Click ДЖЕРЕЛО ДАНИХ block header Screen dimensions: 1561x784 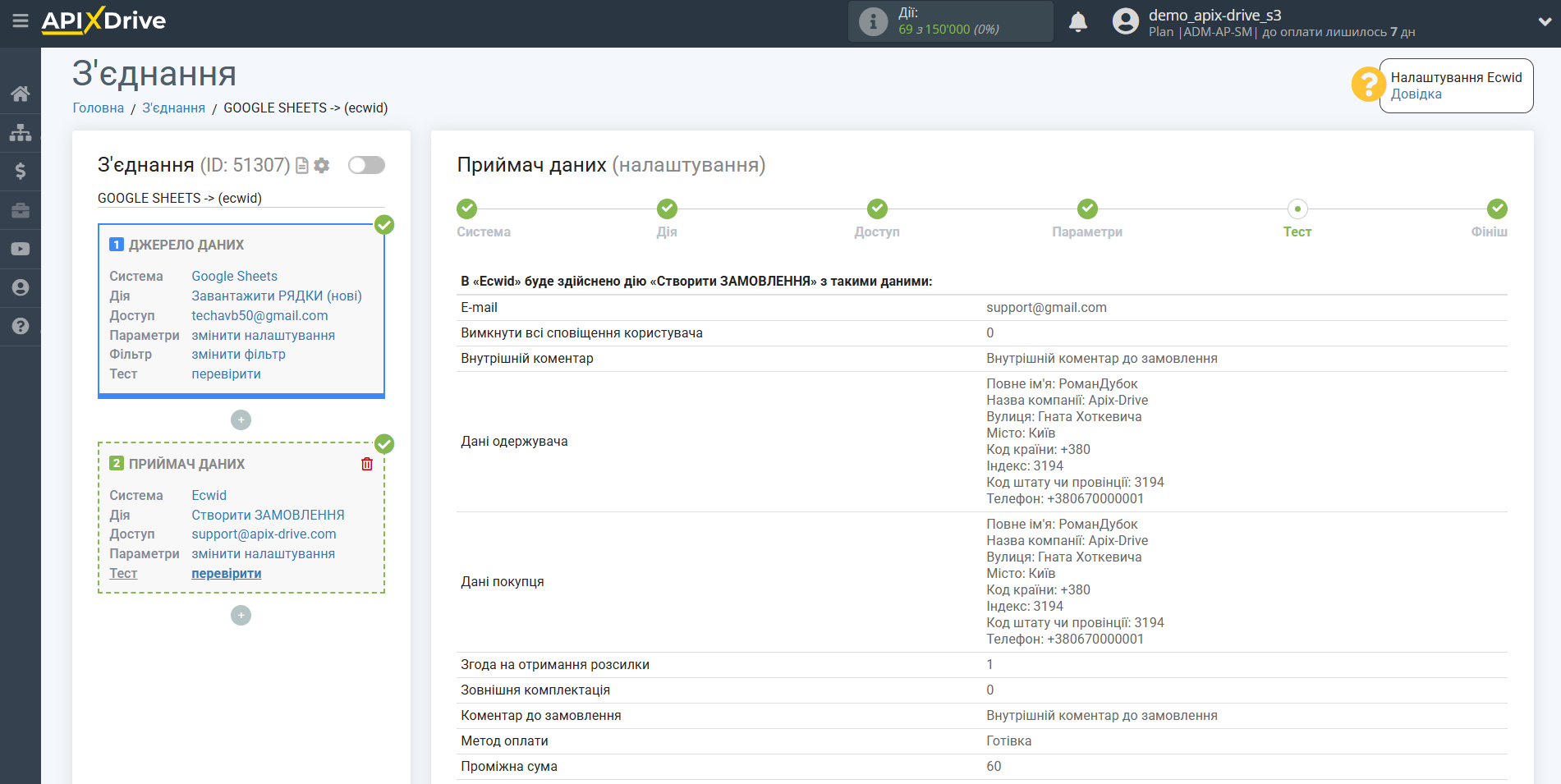tap(186, 245)
